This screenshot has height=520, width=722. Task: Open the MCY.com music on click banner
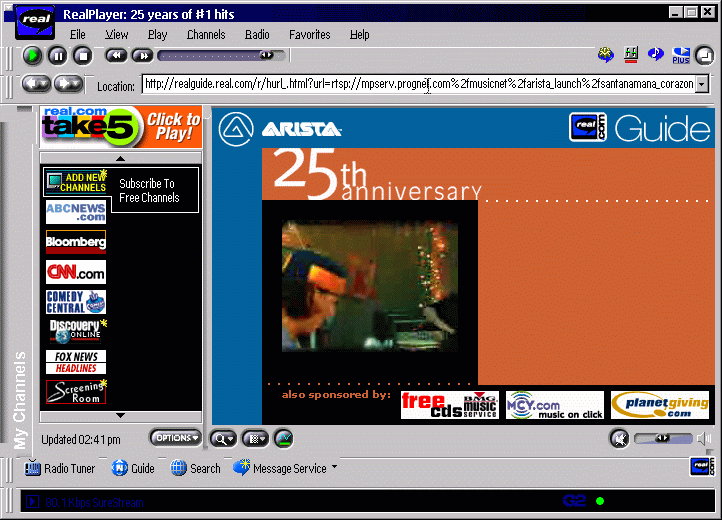coord(554,405)
